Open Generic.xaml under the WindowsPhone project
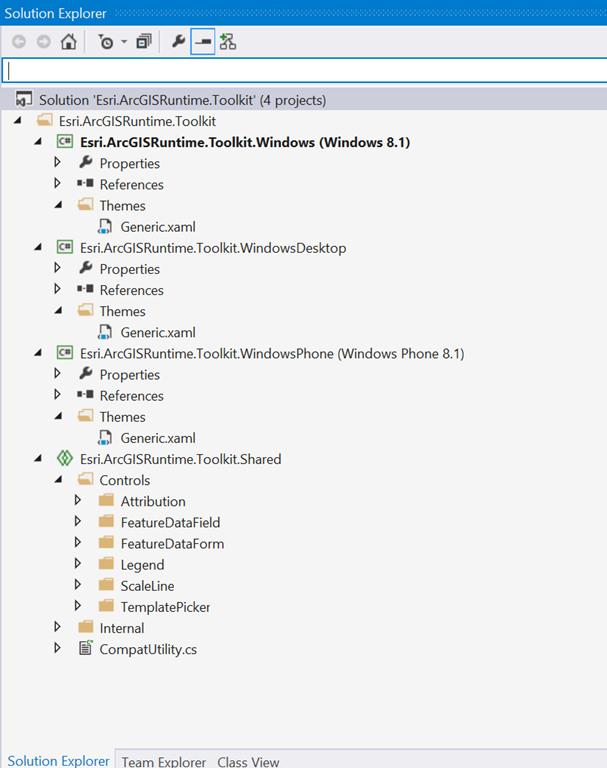The height and width of the screenshot is (768, 607). coord(158,438)
